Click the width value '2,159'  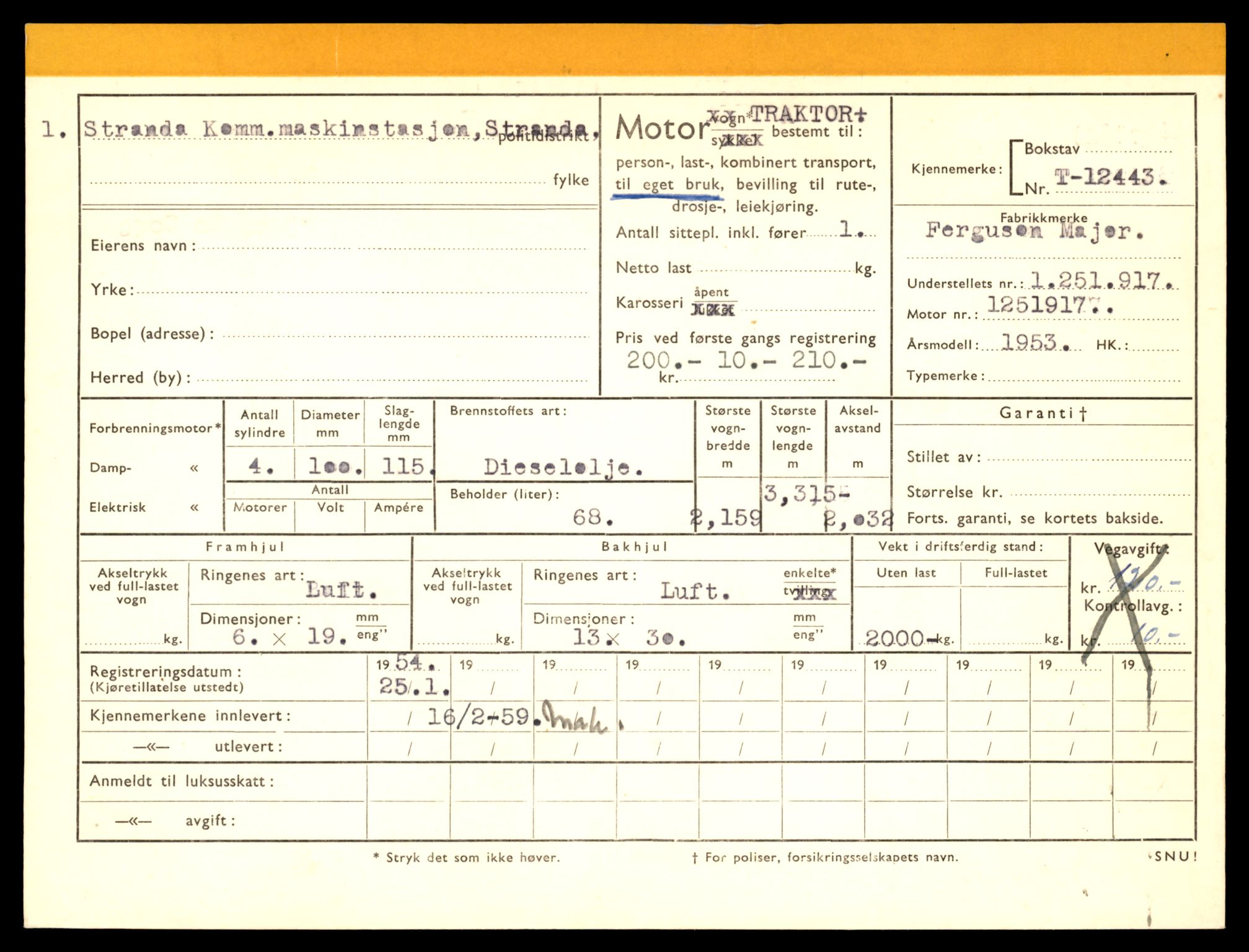point(726,518)
